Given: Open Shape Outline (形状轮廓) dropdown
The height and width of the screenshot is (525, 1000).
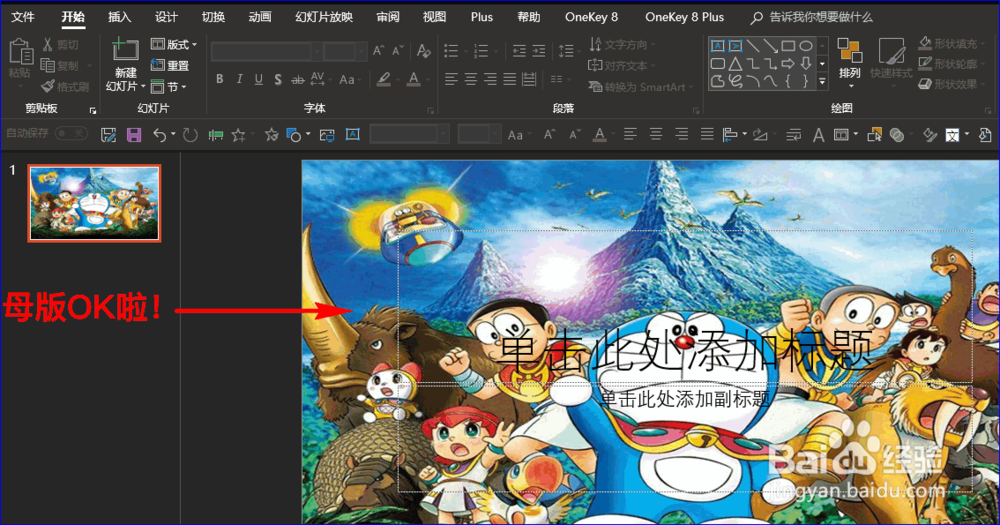Looking at the screenshot, I should (952, 64).
